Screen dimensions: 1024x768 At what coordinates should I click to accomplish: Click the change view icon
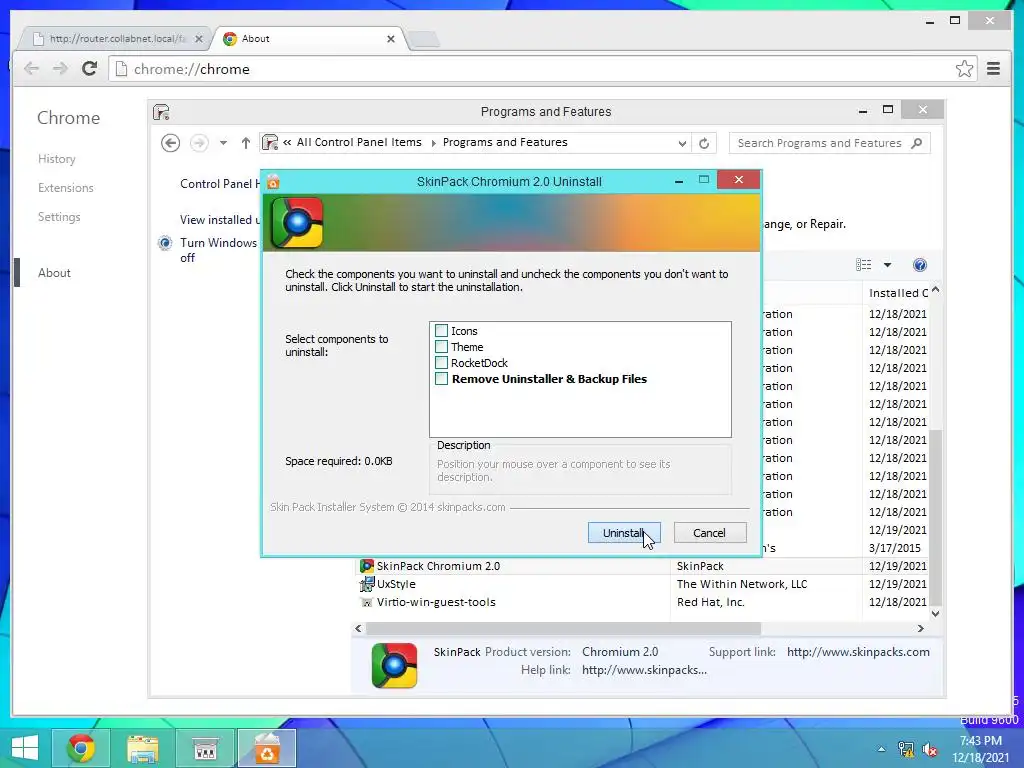(x=863, y=264)
